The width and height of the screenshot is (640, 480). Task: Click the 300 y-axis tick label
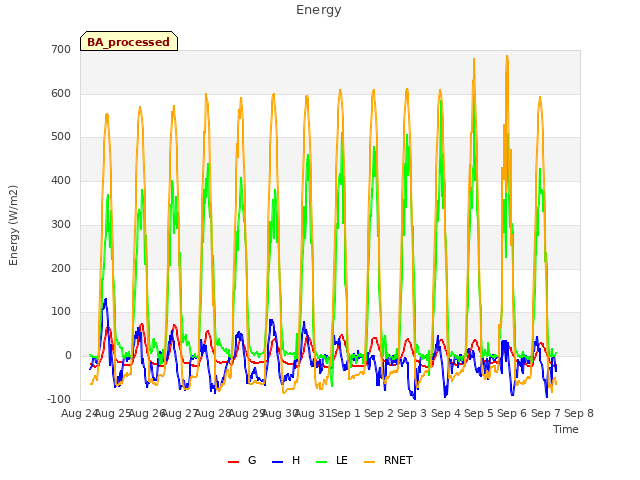[61, 224]
